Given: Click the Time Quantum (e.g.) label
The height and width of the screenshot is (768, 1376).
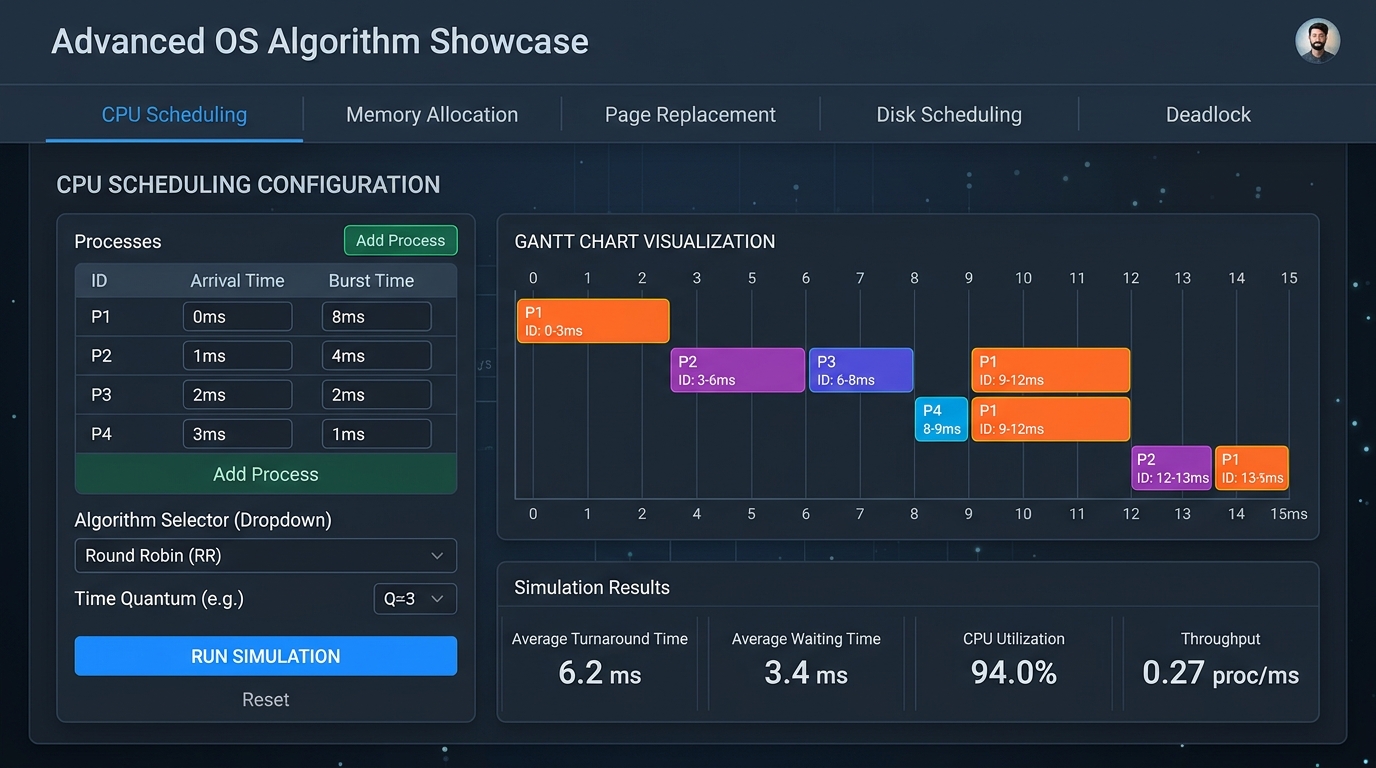Looking at the screenshot, I should (x=159, y=598).
